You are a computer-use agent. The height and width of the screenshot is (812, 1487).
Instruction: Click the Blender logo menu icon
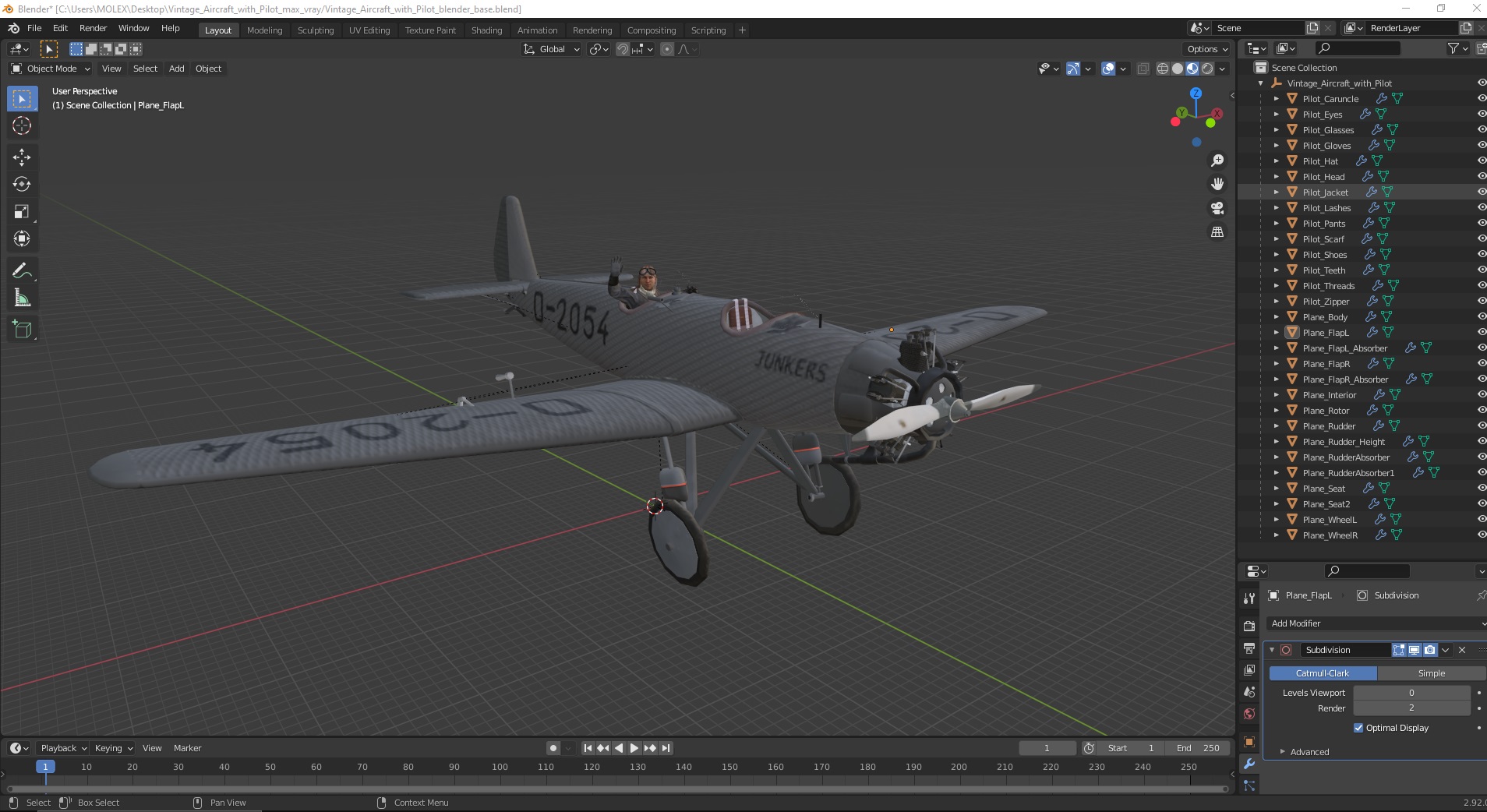[13, 28]
